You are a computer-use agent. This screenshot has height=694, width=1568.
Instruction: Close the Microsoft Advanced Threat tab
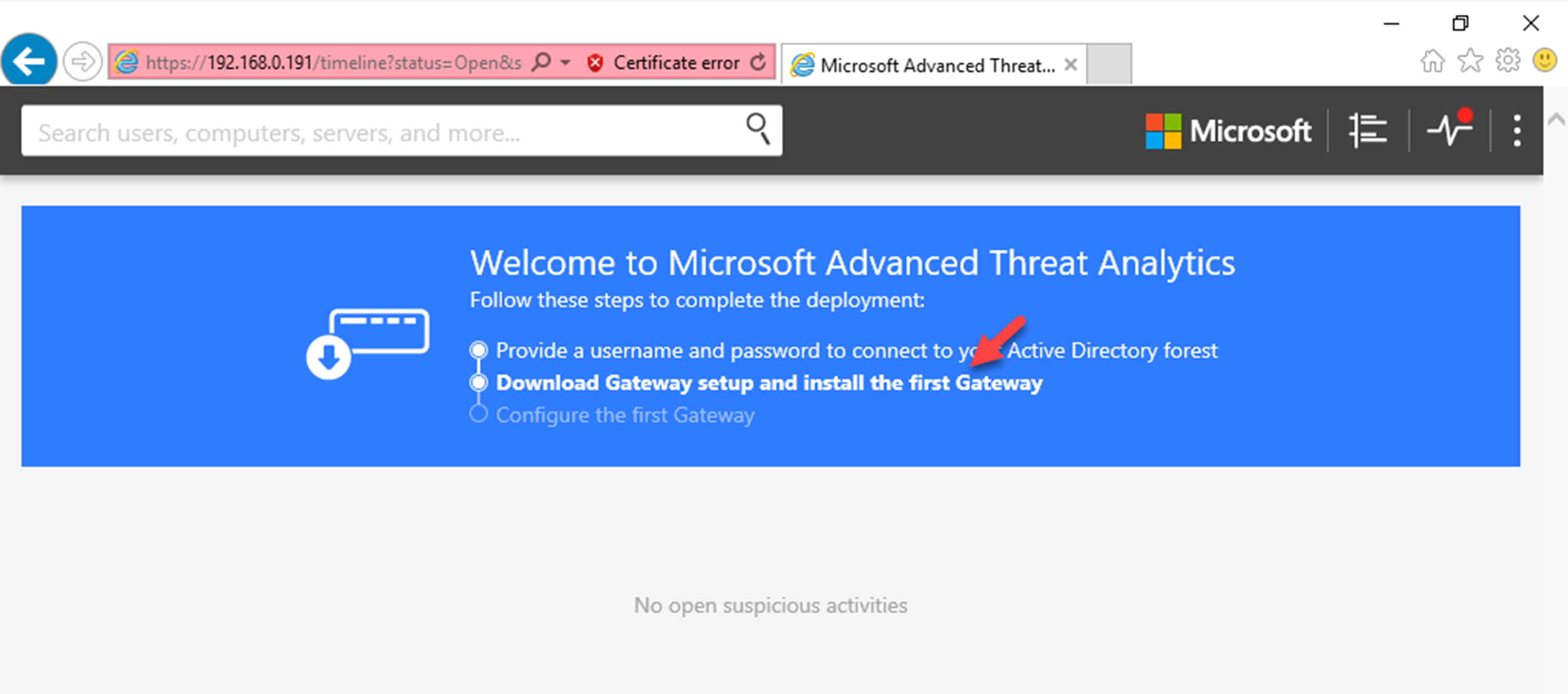coord(1071,64)
